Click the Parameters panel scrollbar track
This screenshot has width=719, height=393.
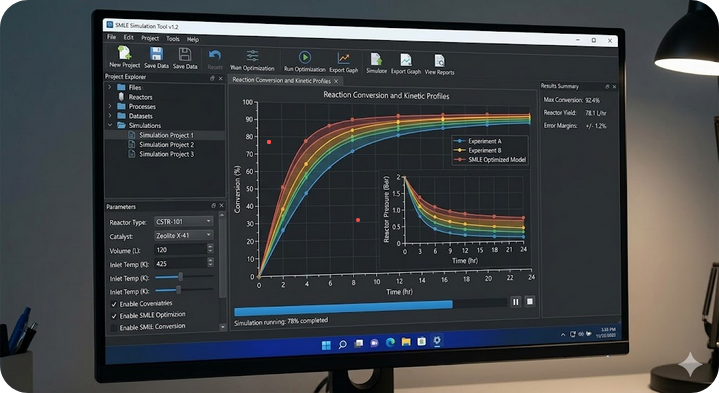pos(223,271)
